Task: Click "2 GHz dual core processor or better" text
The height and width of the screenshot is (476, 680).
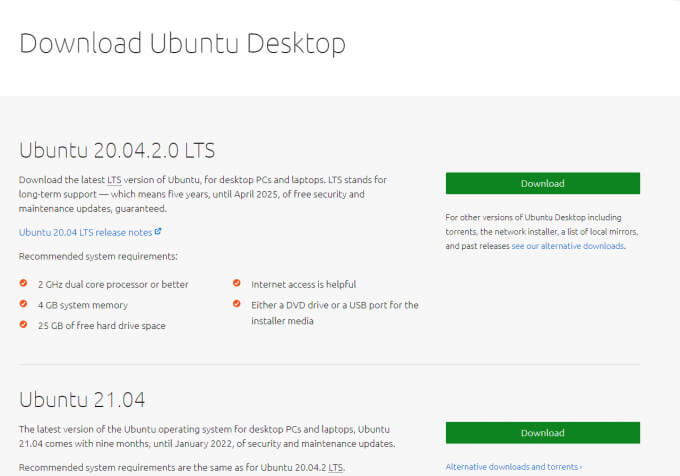Action: [113, 284]
